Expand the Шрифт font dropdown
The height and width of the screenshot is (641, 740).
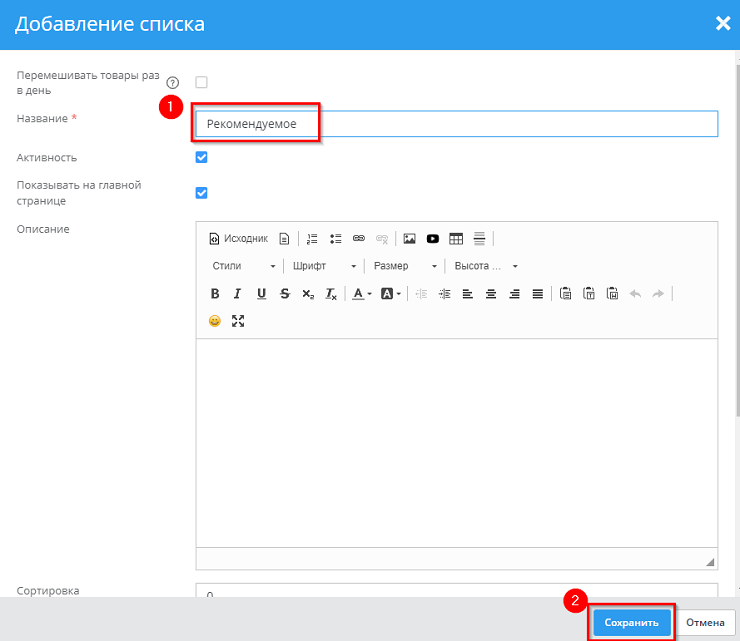pyautogui.click(x=324, y=266)
